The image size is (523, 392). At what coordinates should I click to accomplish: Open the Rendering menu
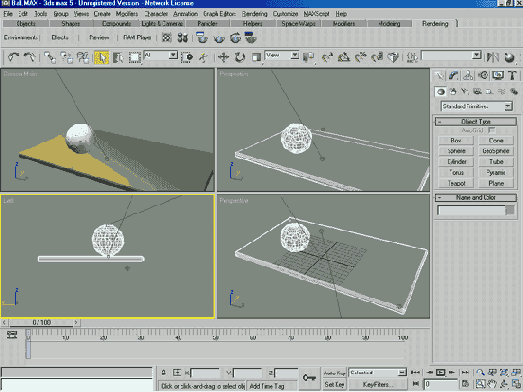254,14
